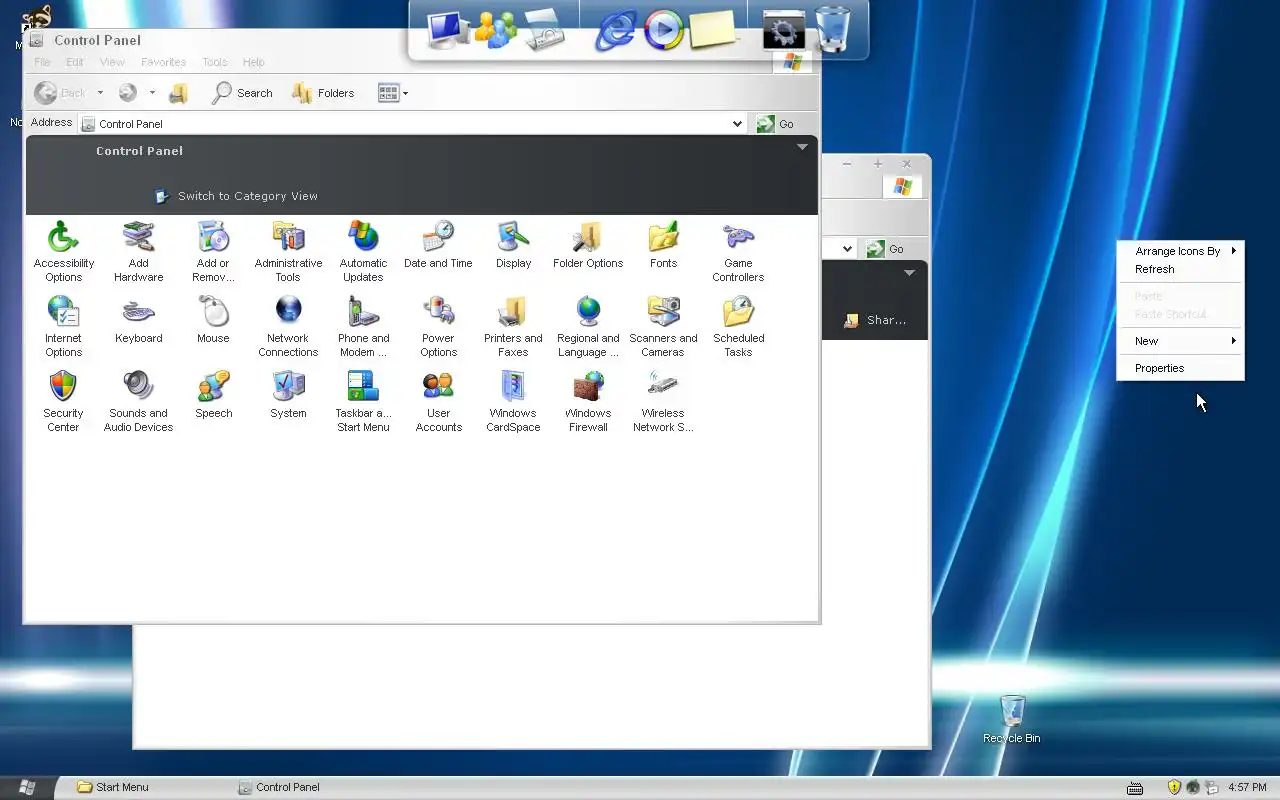Open the Favorites menu
This screenshot has width=1280, height=800.
[163, 62]
